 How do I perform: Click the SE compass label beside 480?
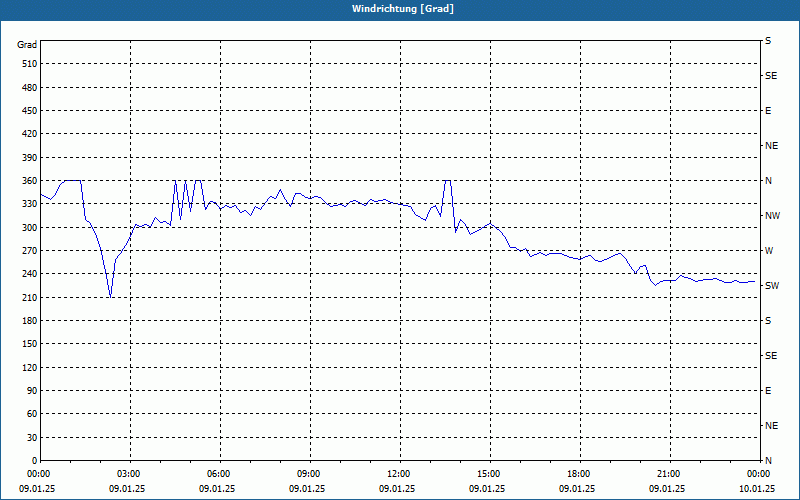click(x=771, y=76)
